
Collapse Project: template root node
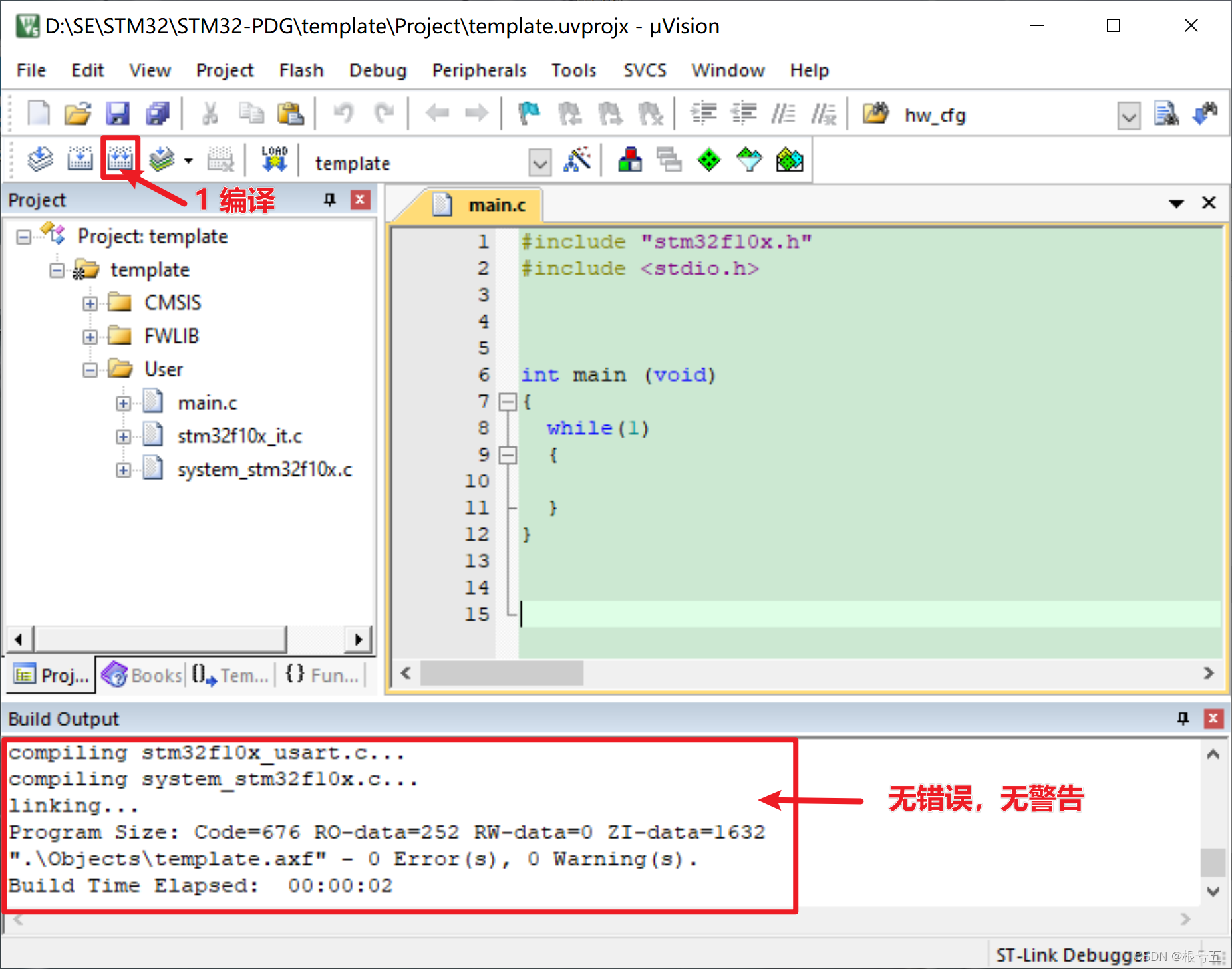click(x=24, y=237)
